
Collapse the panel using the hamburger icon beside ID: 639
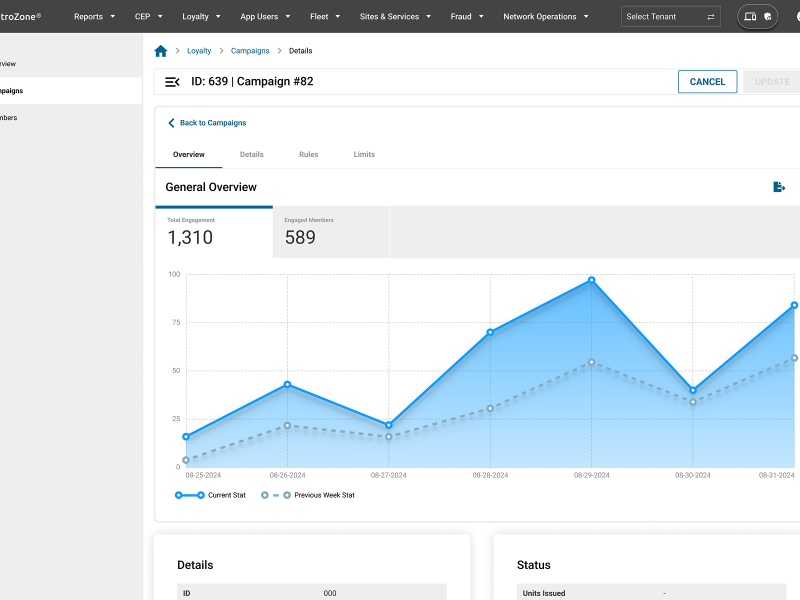pos(172,82)
